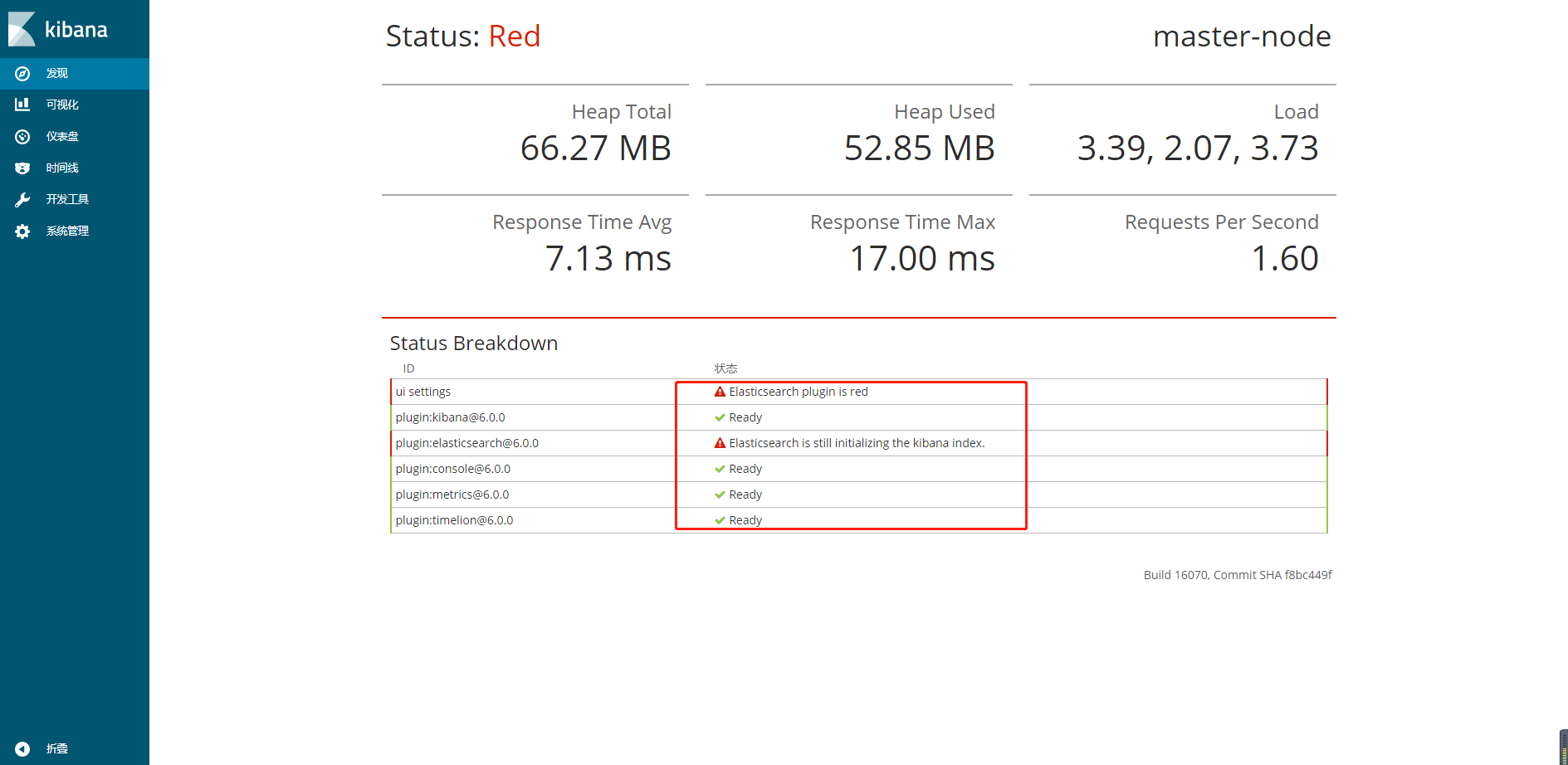The height and width of the screenshot is (765, 1568).
Task: Click the Requests Per Second value 1.60
Action: (x=1285, y=259)
